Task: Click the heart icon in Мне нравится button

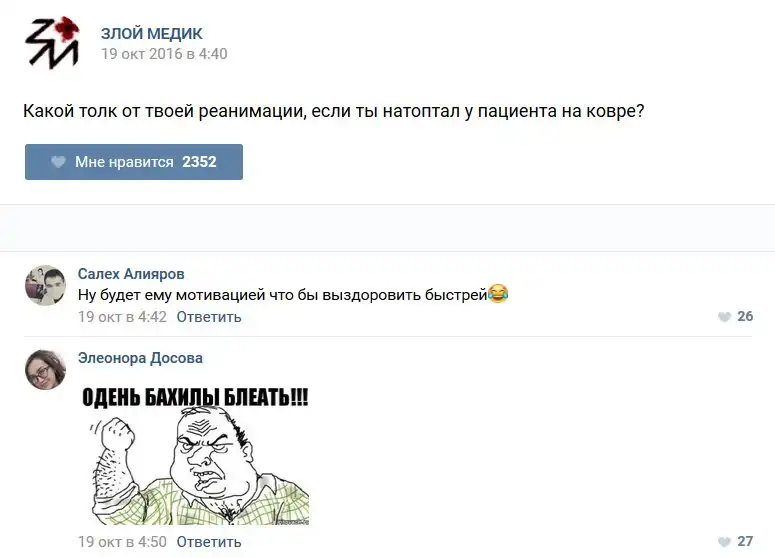Action: click(58, 162)
